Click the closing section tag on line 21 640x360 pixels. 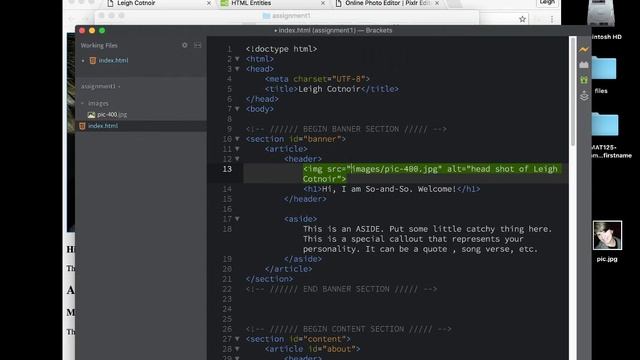[269, 279]
